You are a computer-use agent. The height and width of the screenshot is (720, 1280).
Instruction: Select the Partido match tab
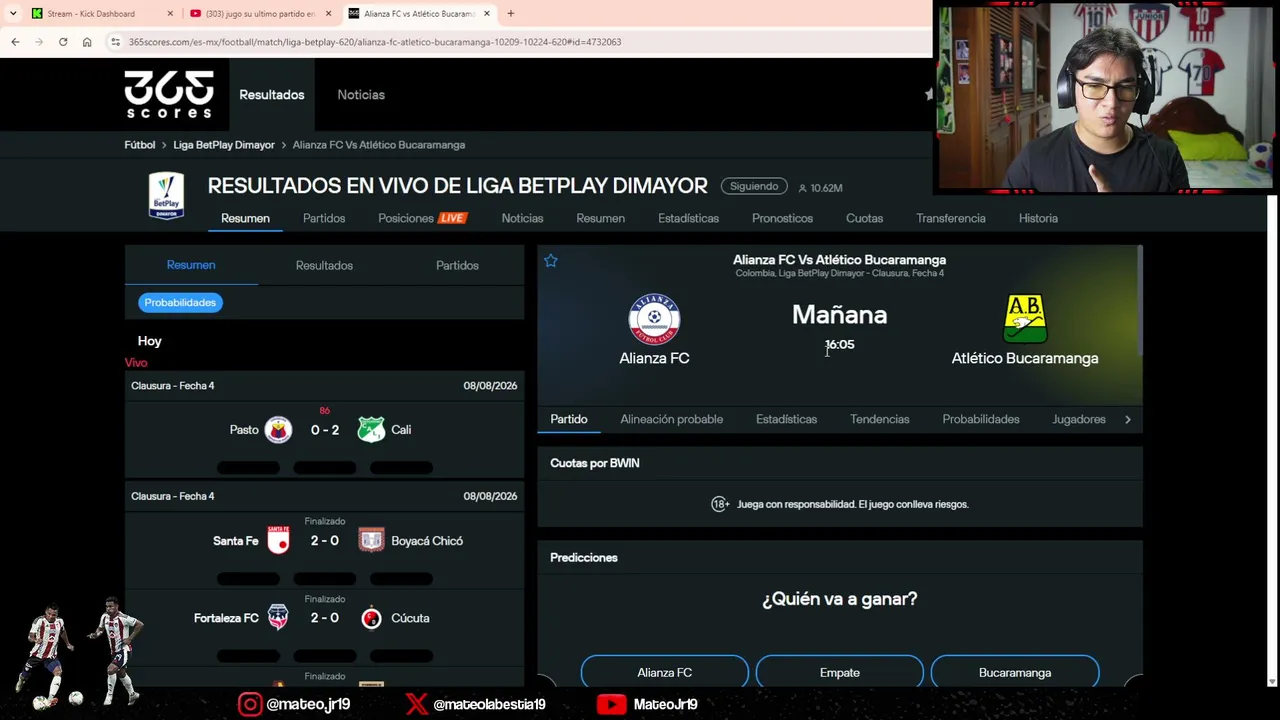coord(569,419)
